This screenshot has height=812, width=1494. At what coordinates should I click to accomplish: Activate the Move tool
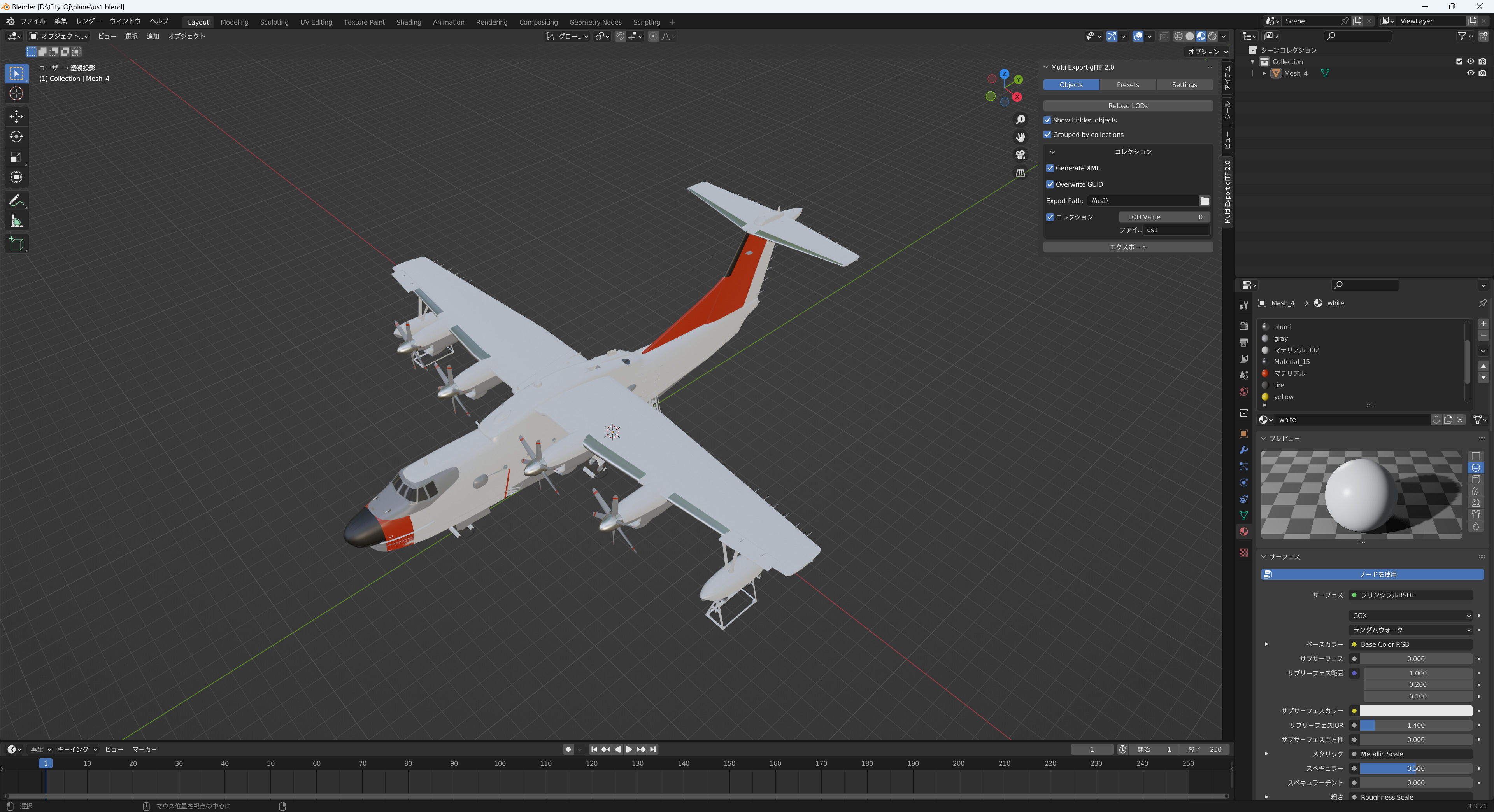click(x=16, y=117)
